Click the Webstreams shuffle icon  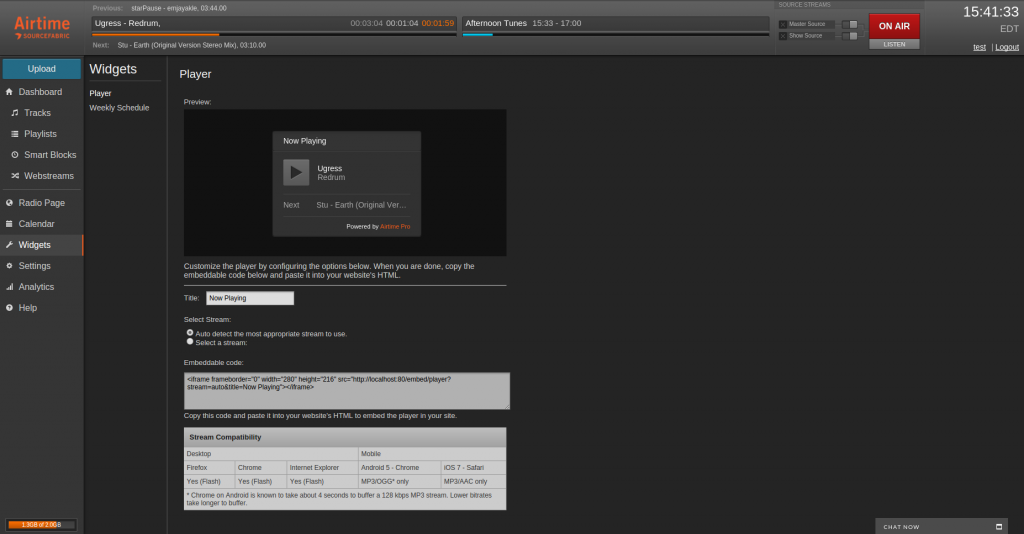pos(14,176)
